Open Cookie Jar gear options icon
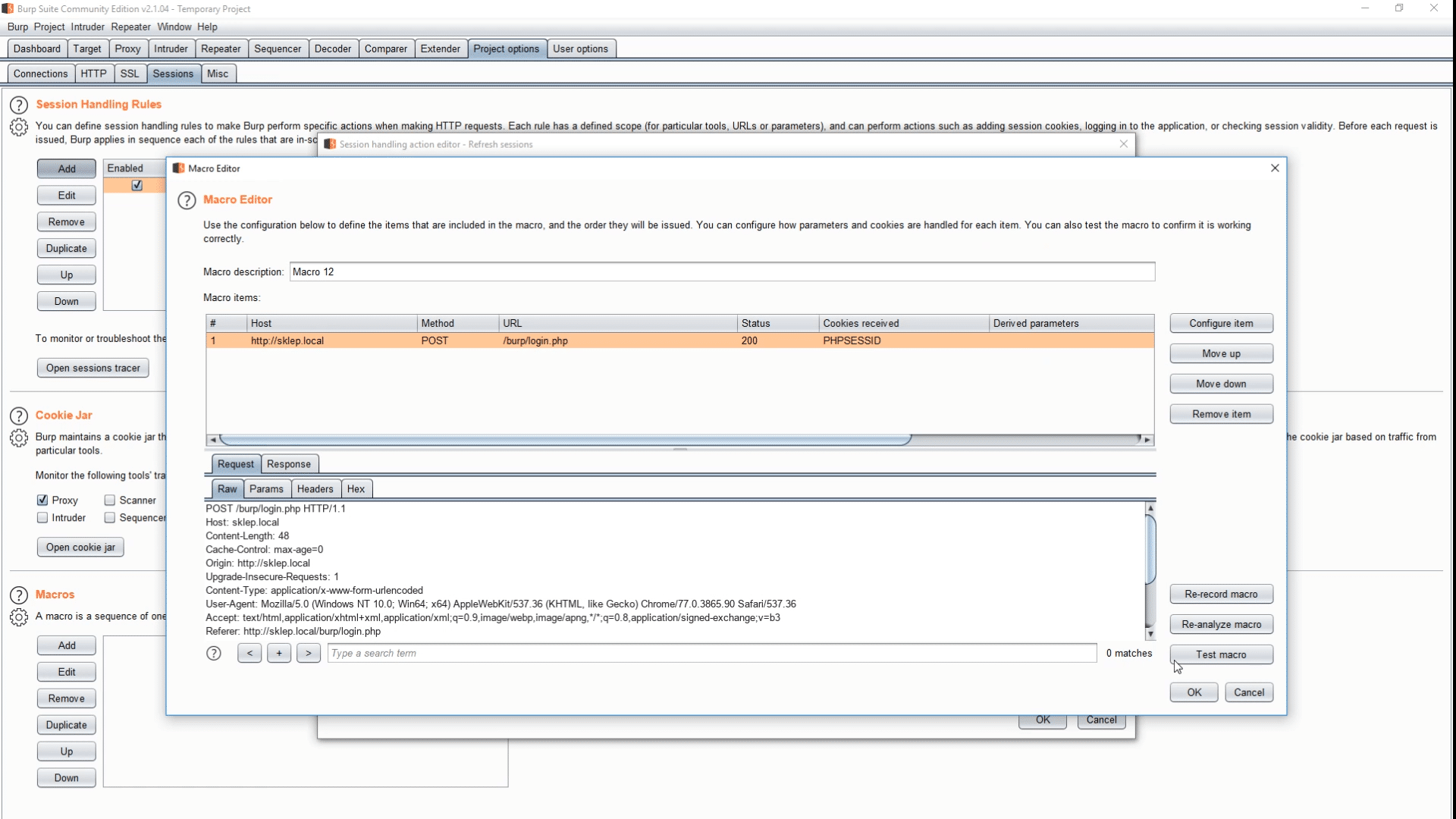This screenshot has height=819, width=1456. tap(19, 438)
